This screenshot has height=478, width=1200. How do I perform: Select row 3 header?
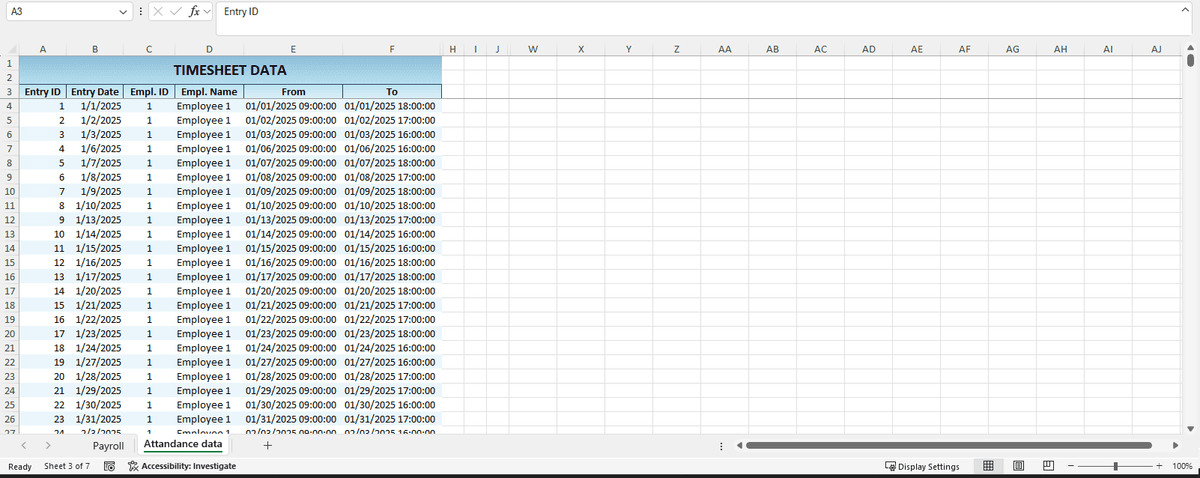[9, 91]
